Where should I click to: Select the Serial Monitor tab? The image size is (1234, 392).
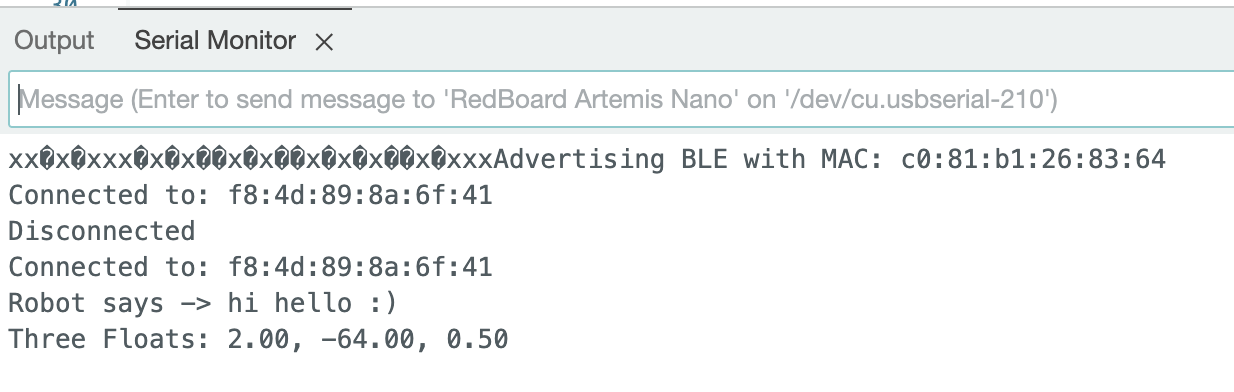(215, 41)
